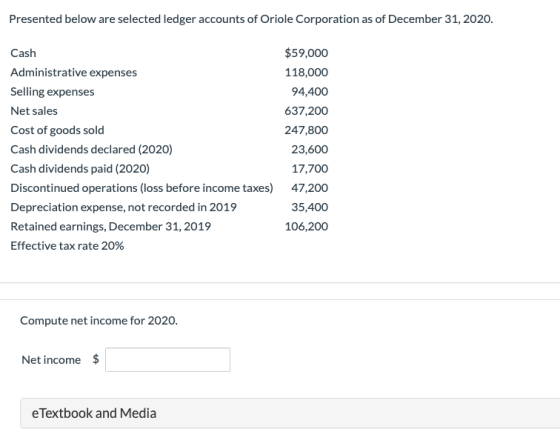
Task: Click the Cash account label
Action: pos(23,53)
